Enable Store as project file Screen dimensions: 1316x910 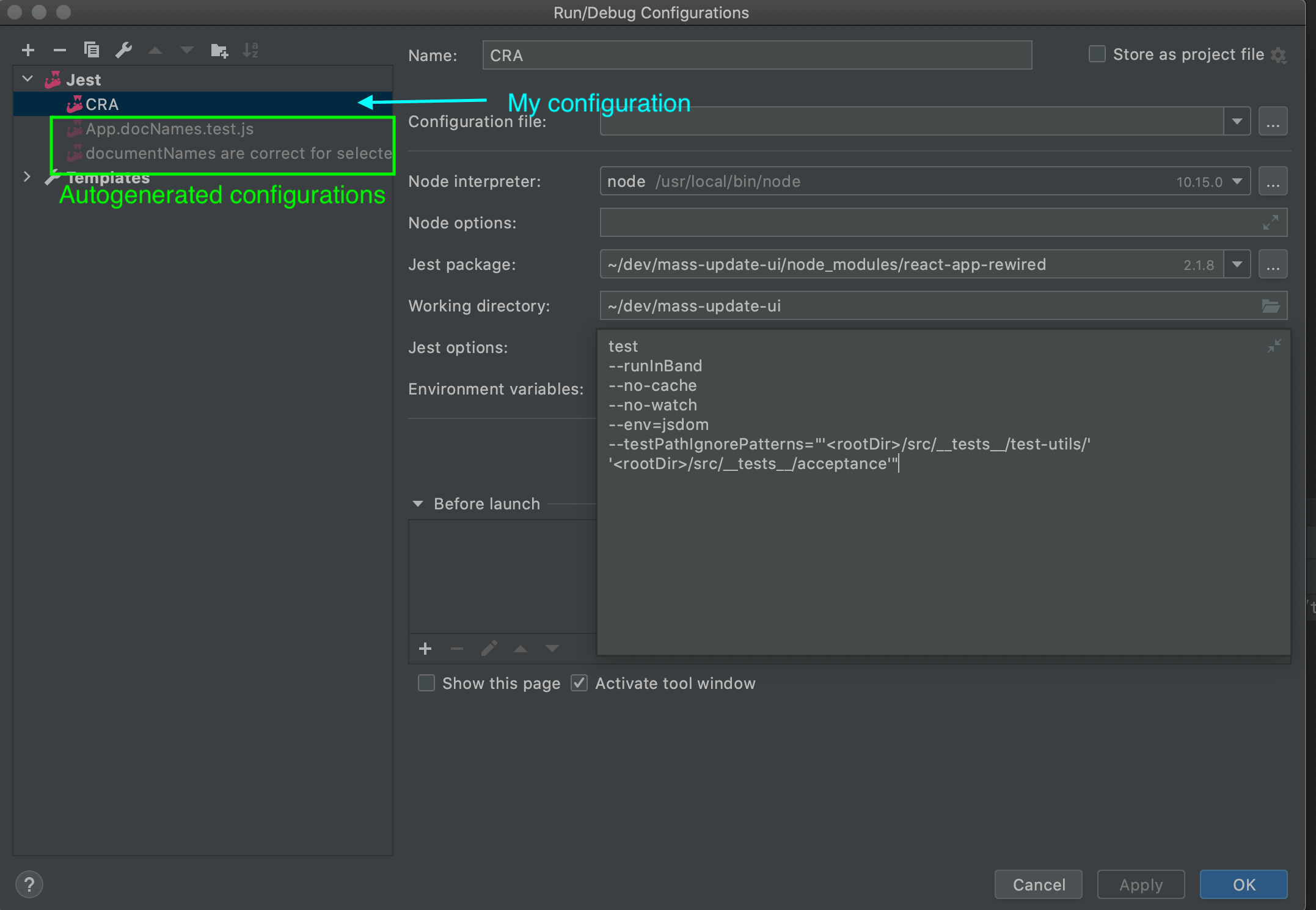tap(1096, 54)
